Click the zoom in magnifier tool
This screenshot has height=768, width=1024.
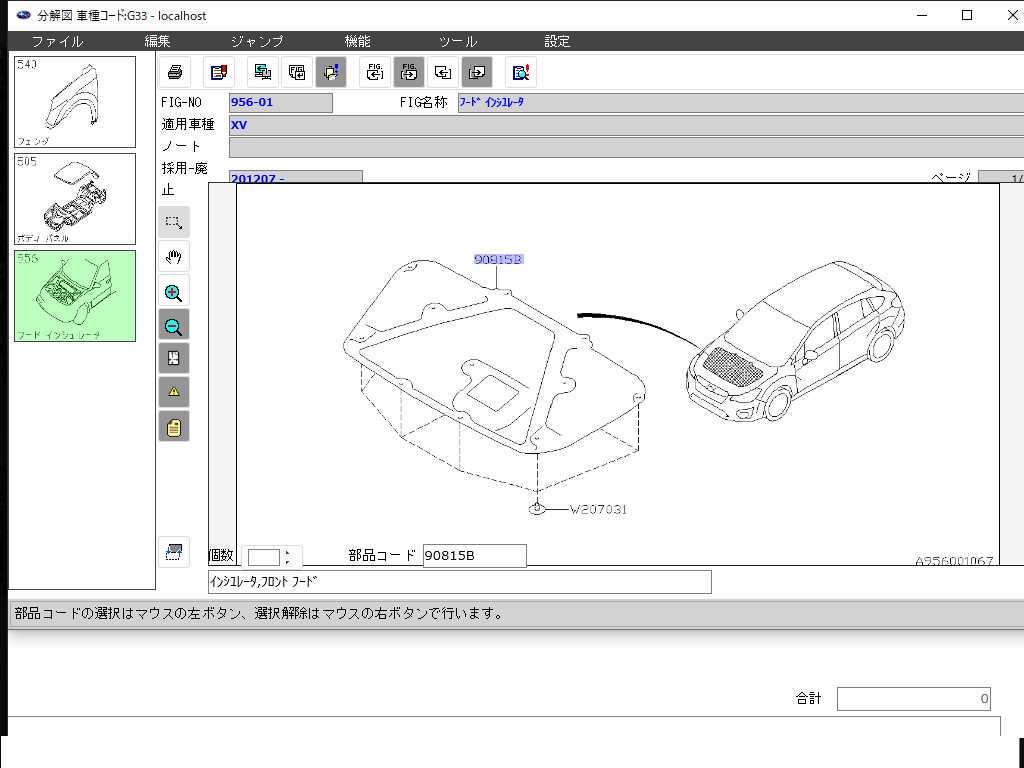174,293
